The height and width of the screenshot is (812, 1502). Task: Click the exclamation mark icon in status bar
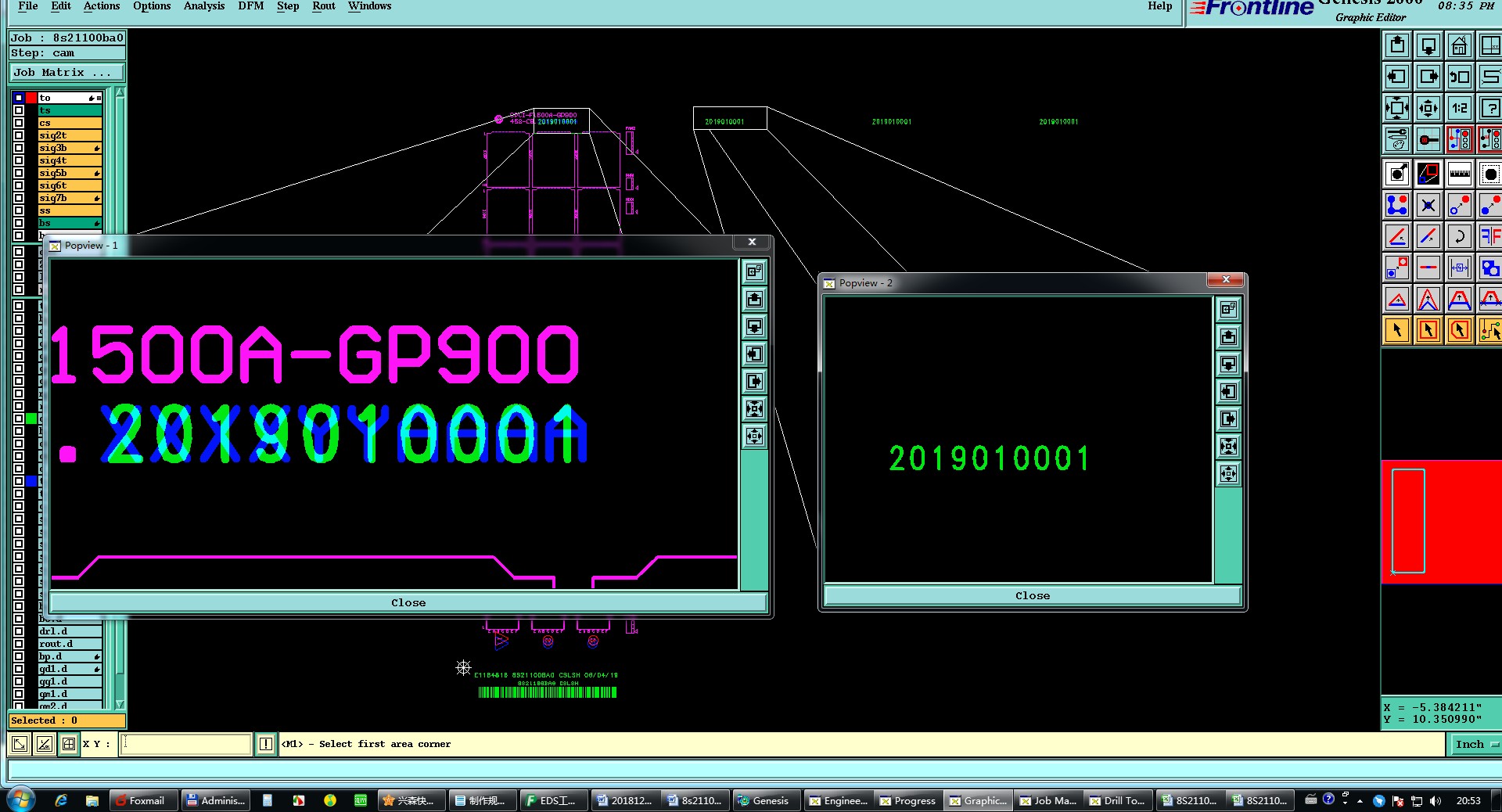(x=266, y=744)
